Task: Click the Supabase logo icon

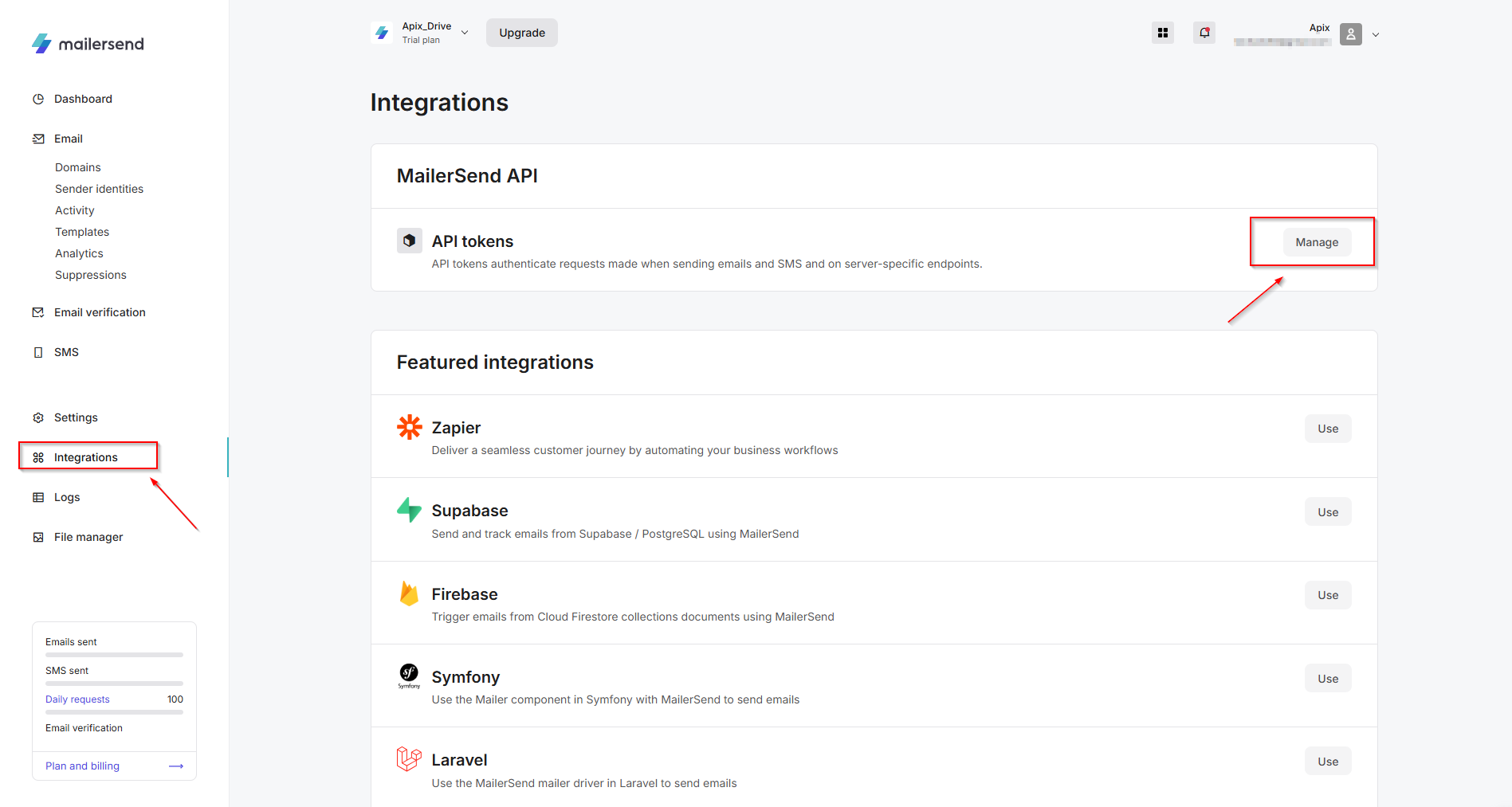Action: tap(410, 510)
